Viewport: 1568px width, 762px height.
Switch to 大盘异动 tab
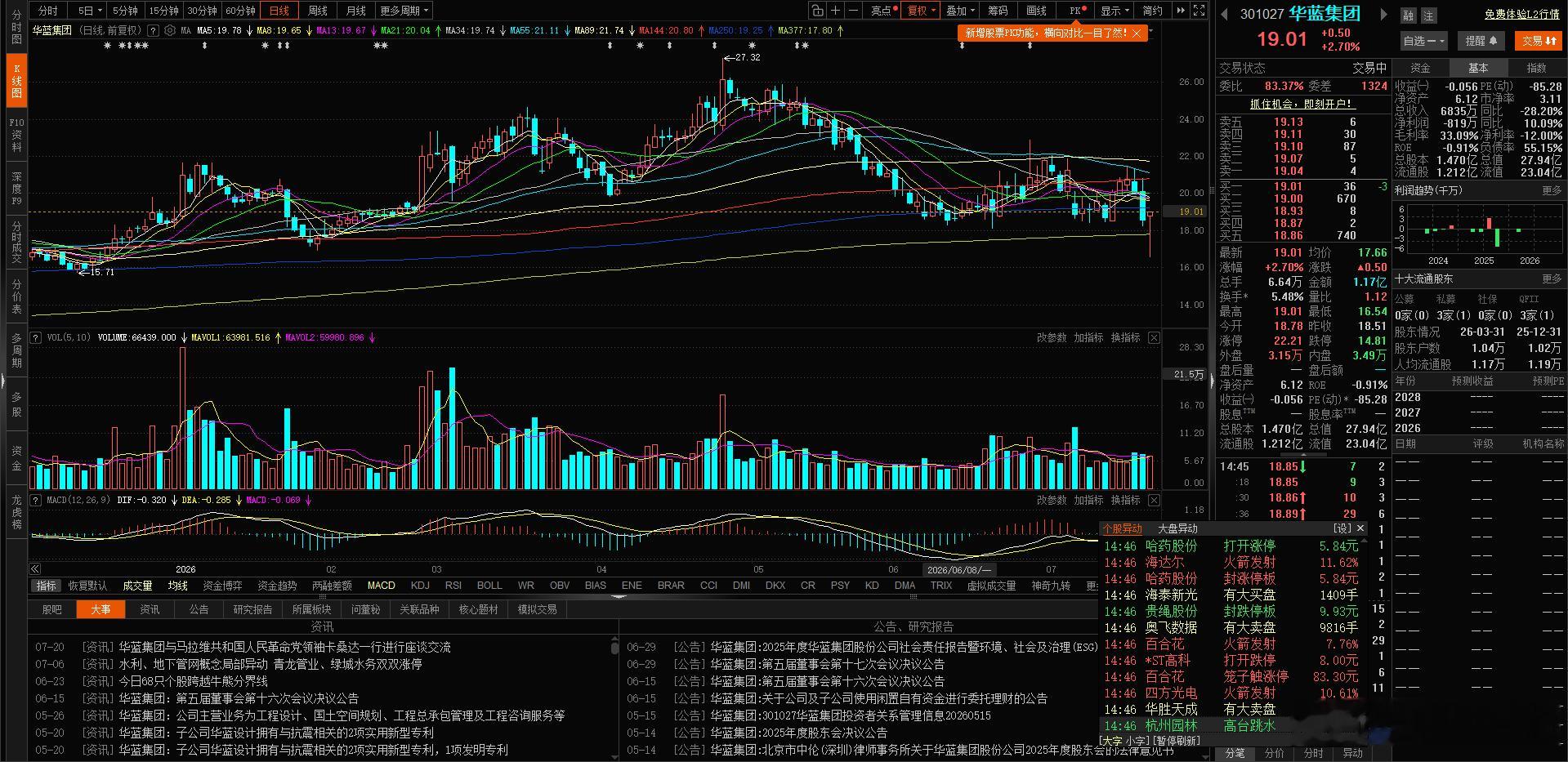pyautogui.click(x=1177, y=528)
